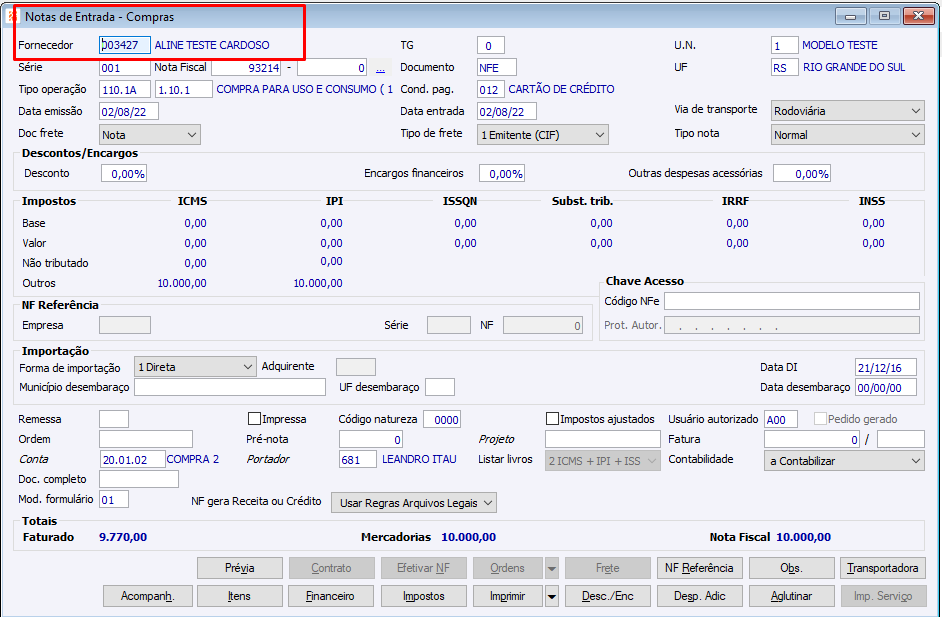Open the Ordens dropdown arrow
This screenshot has width=942, height=617.
point(552,568)
